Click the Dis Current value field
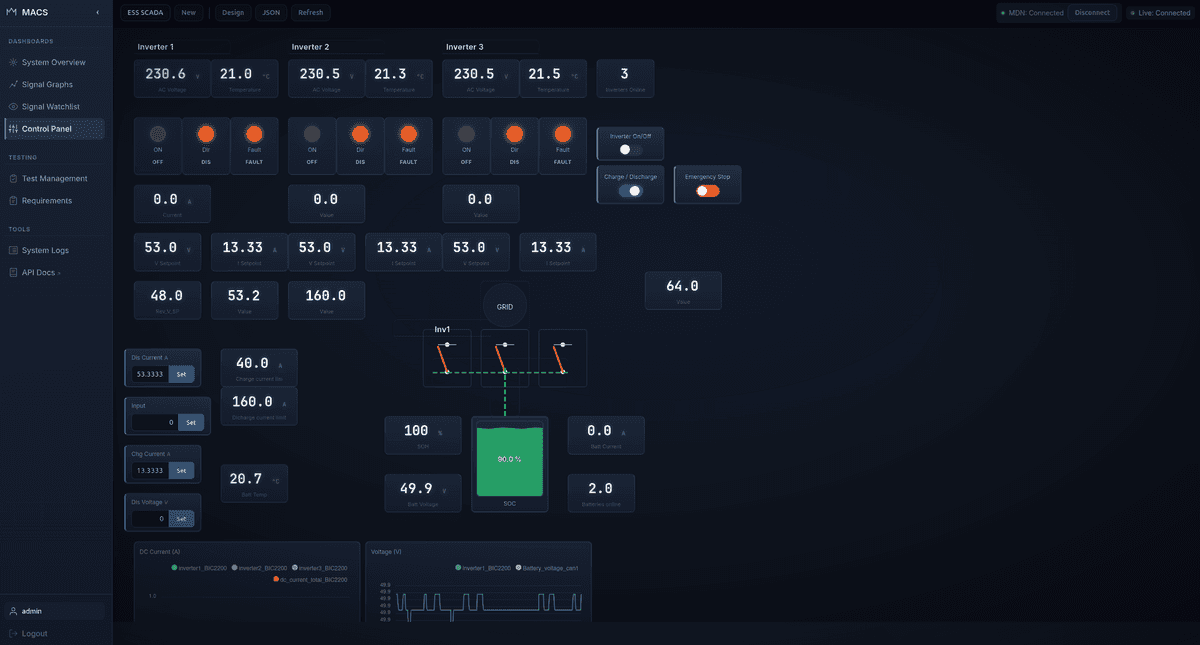 151,374
